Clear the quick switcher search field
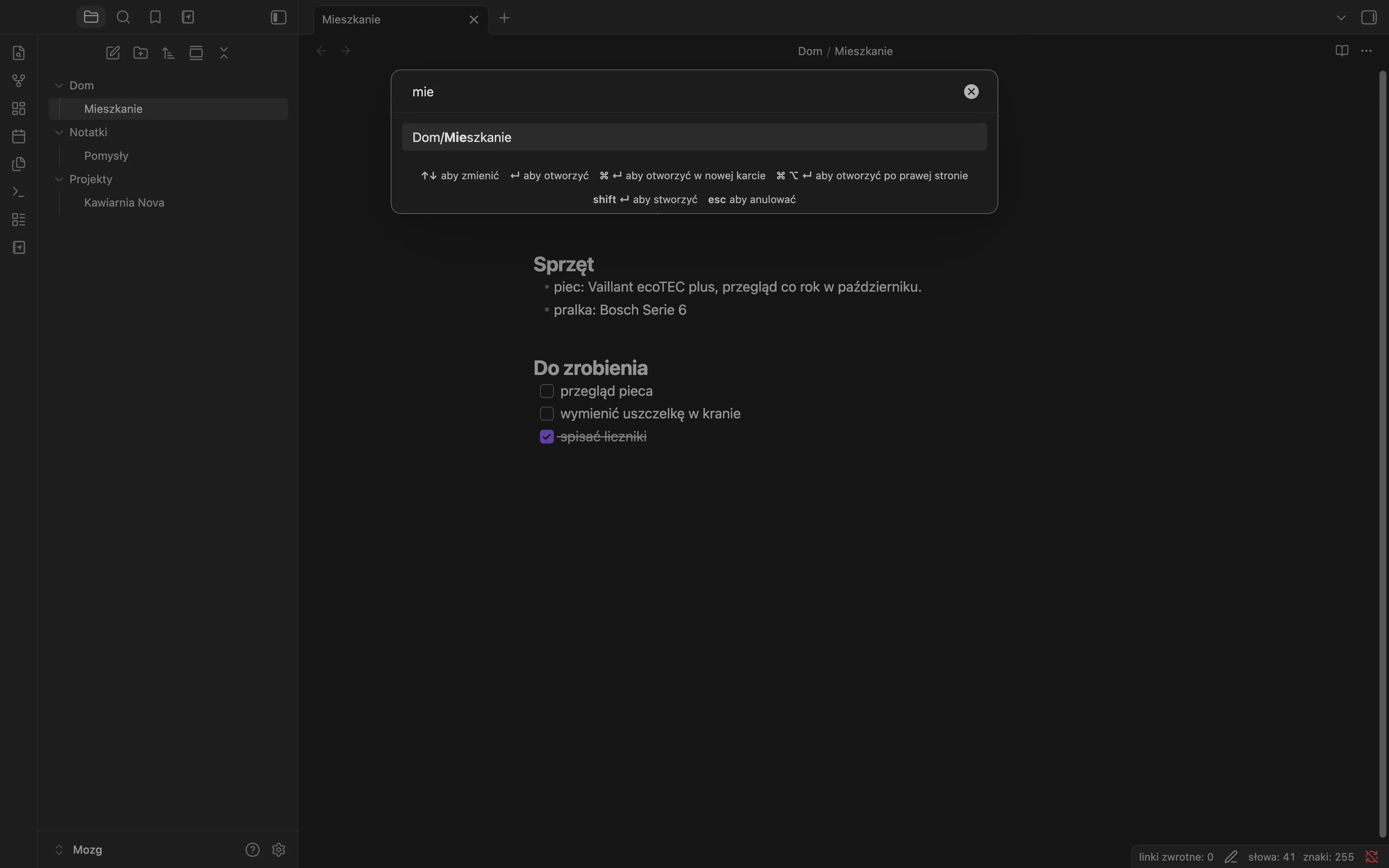This screenshot has width=1389, height=868. tap(971, 92)
